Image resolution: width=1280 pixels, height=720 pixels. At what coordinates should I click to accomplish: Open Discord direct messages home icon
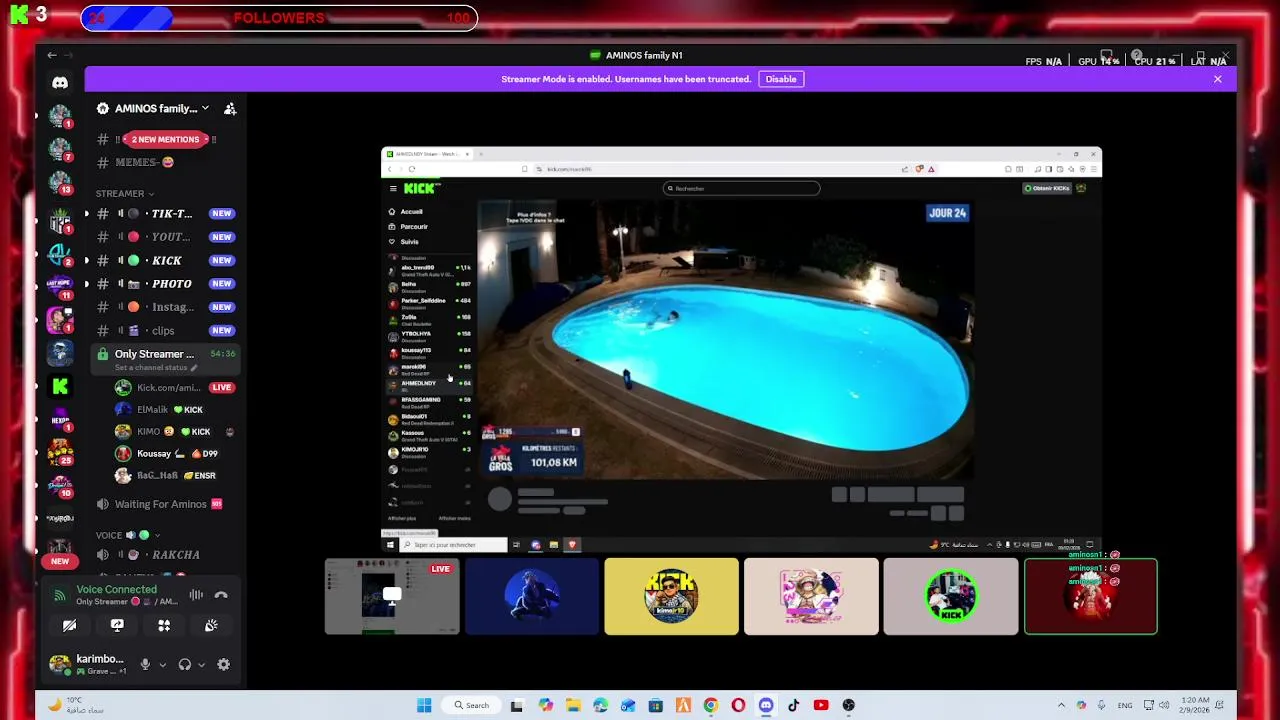[x=60, y=83]
